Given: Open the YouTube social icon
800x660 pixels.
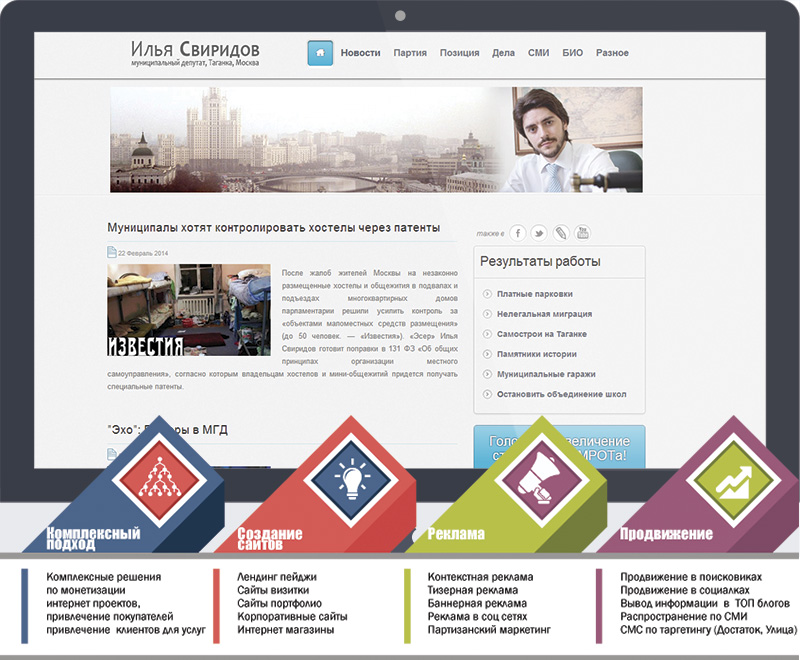Looking at the screenshot, I should tap(582, 233).
